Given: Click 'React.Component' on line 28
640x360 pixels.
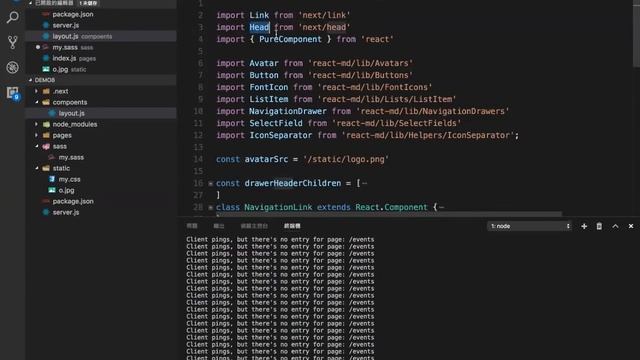Looking at the screenshot, I should [391, 207].
